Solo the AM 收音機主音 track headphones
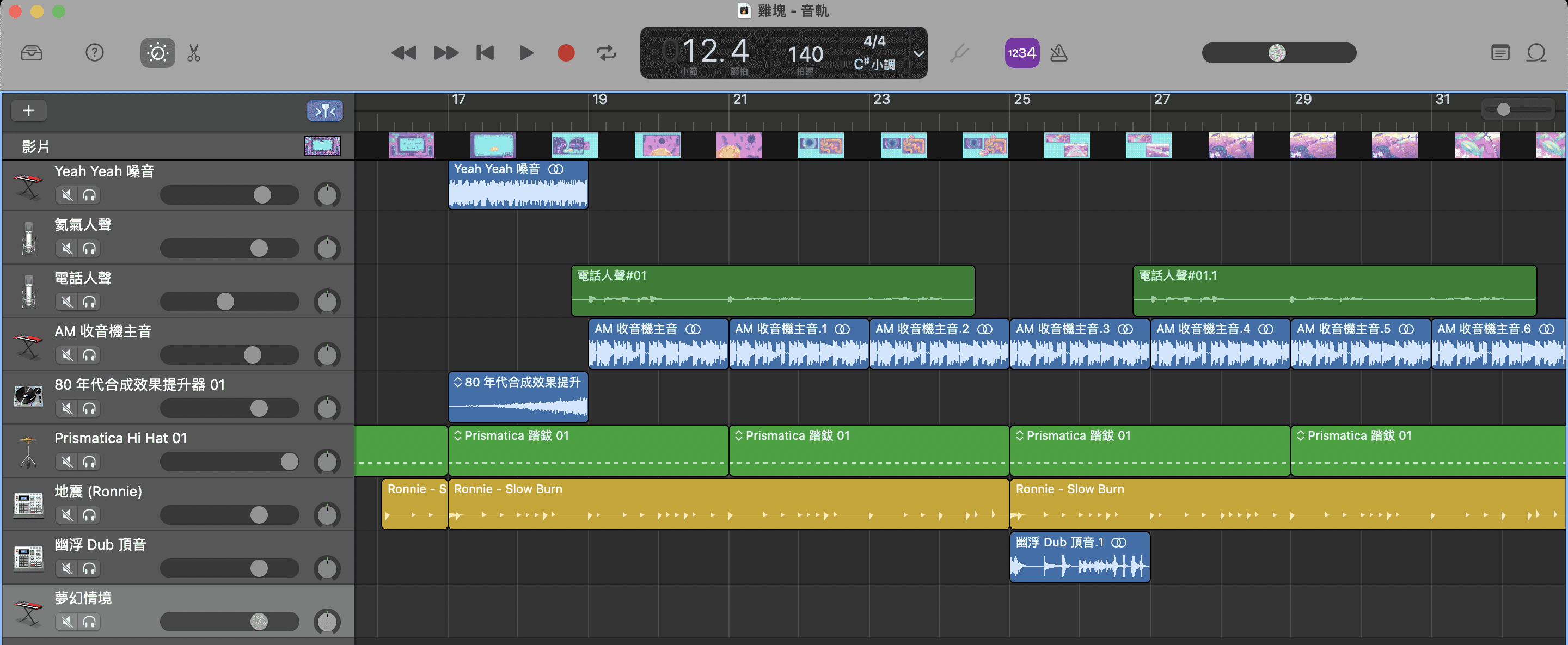The width and height of the screenshot is (1568, 645). coord(89,355)
